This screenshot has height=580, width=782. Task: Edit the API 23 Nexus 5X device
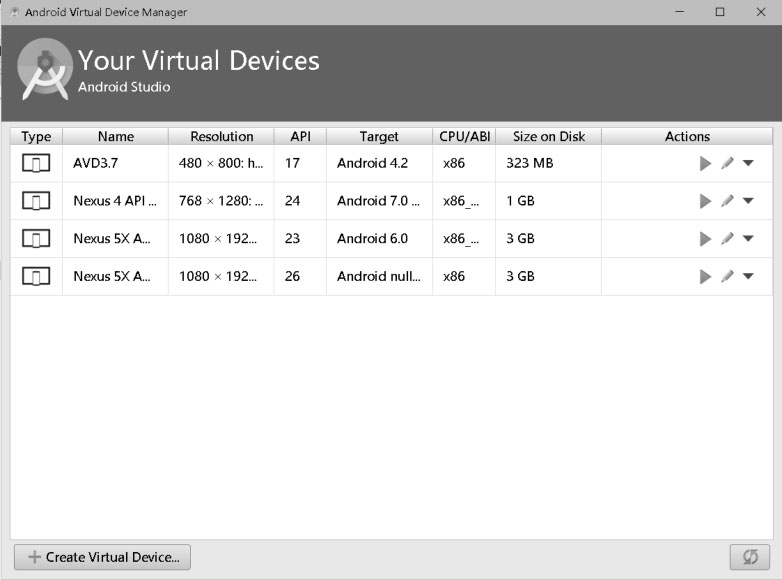coord(727,238)
